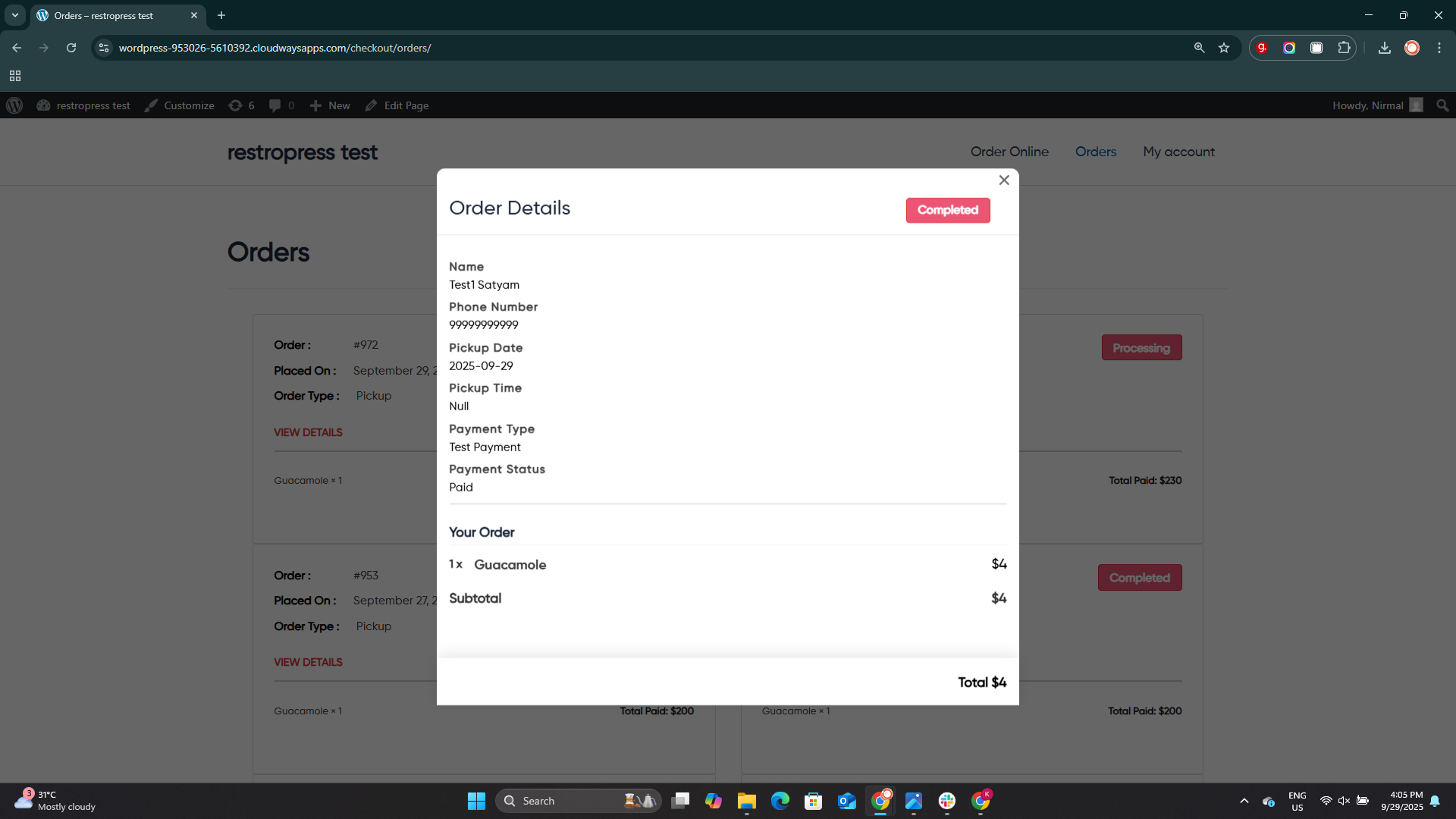Image resolution: width=1456 pixels, height=819 pixels.
Task: Select the Edit Page pencil icon
Action: tap(371, 105)
